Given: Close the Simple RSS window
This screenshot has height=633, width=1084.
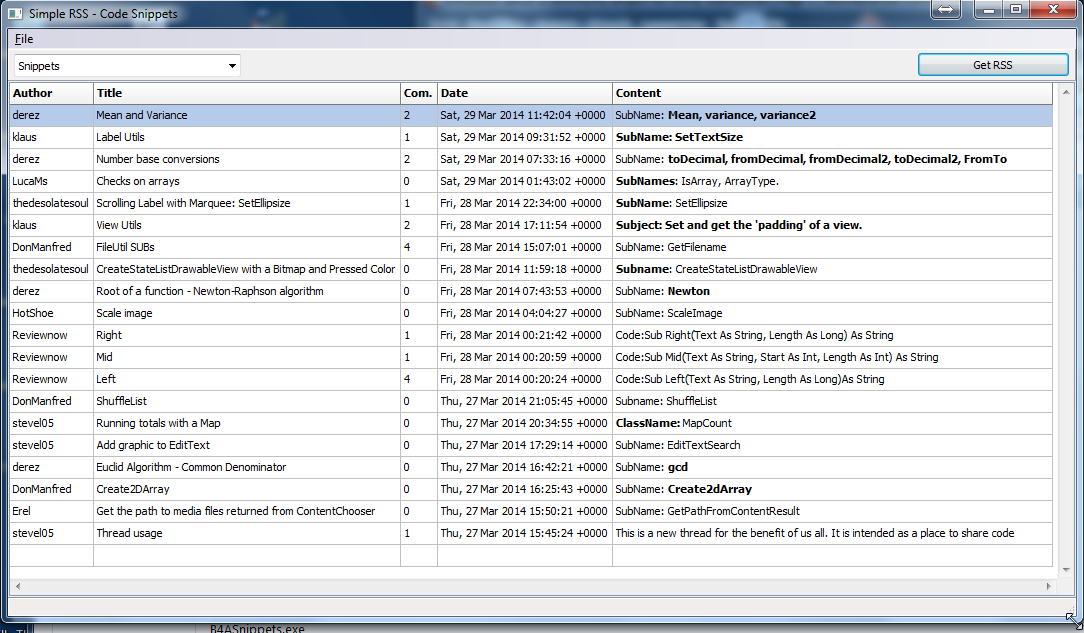Looking at the screenshot, I should click(x=1053, y=10).
